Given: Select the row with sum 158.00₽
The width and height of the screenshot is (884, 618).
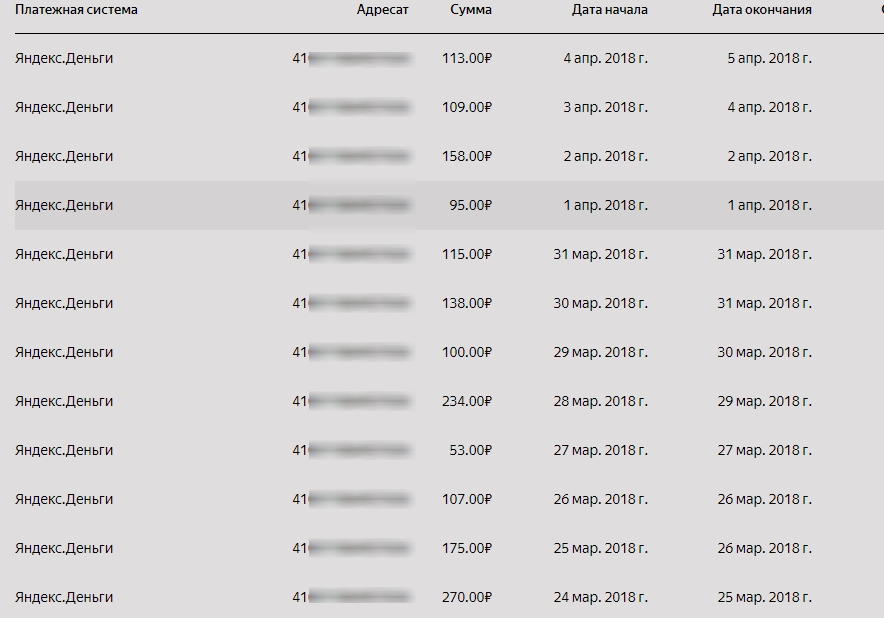Looking at the screenshot, I should point(440,156).
